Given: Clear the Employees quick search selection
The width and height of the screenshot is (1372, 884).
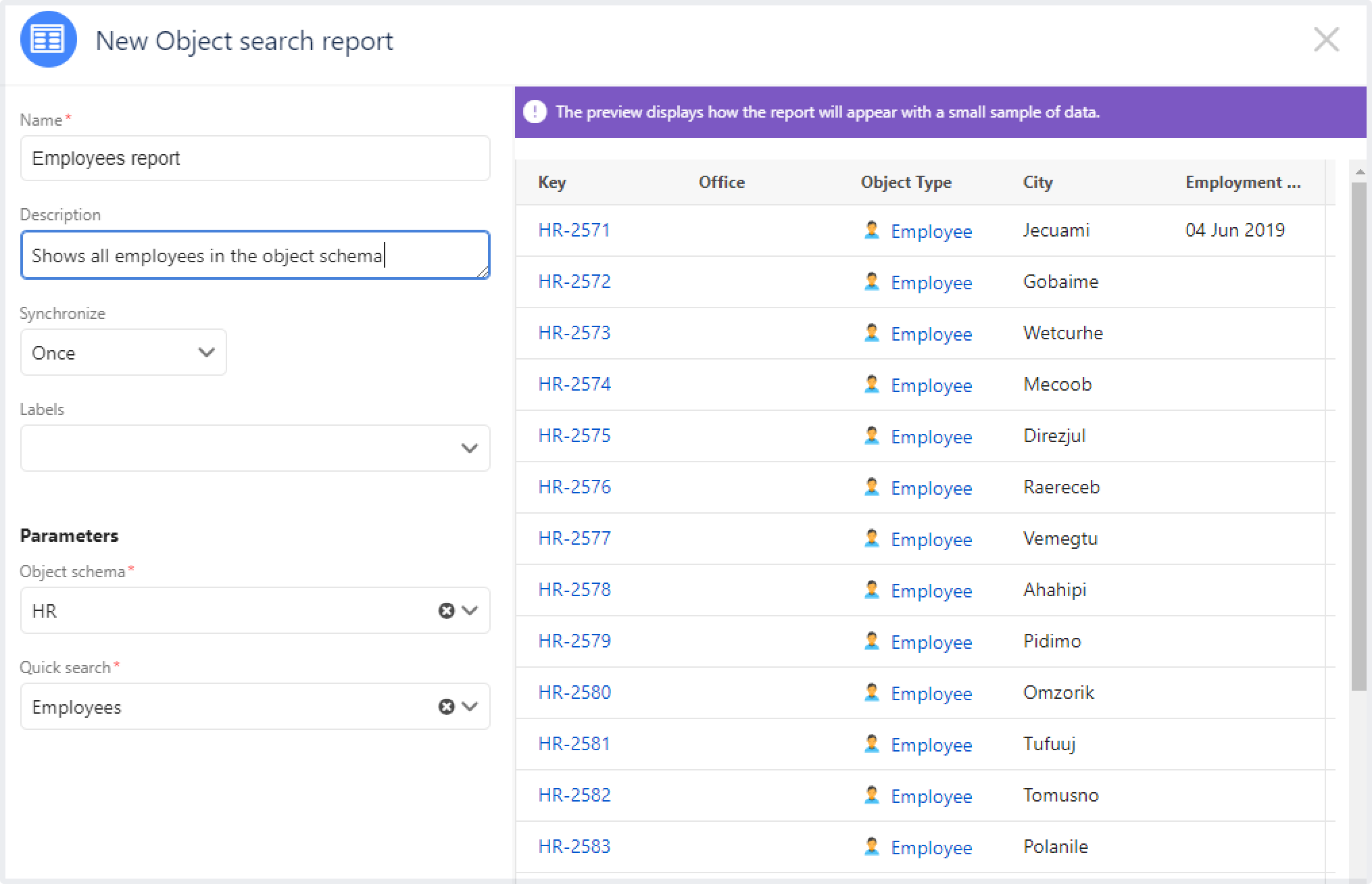Looking at the screenshot, I should pos(446,707).
